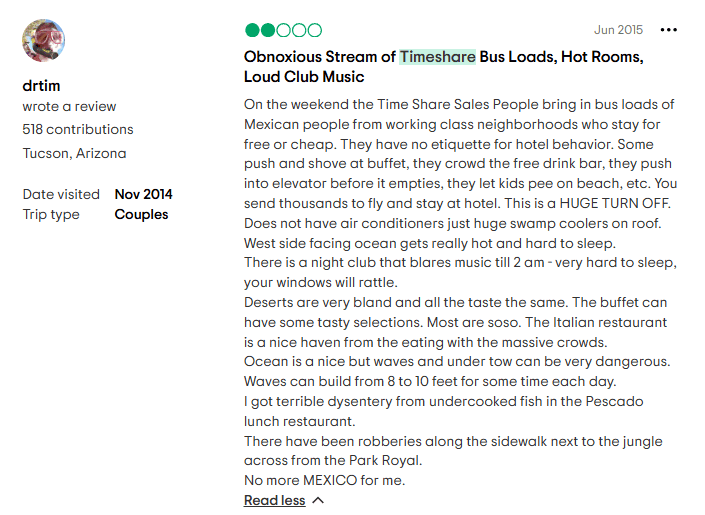The width and height of the screenshot is (705, 515).
Task: Click the Date visited label
Action: coord(61,194)
